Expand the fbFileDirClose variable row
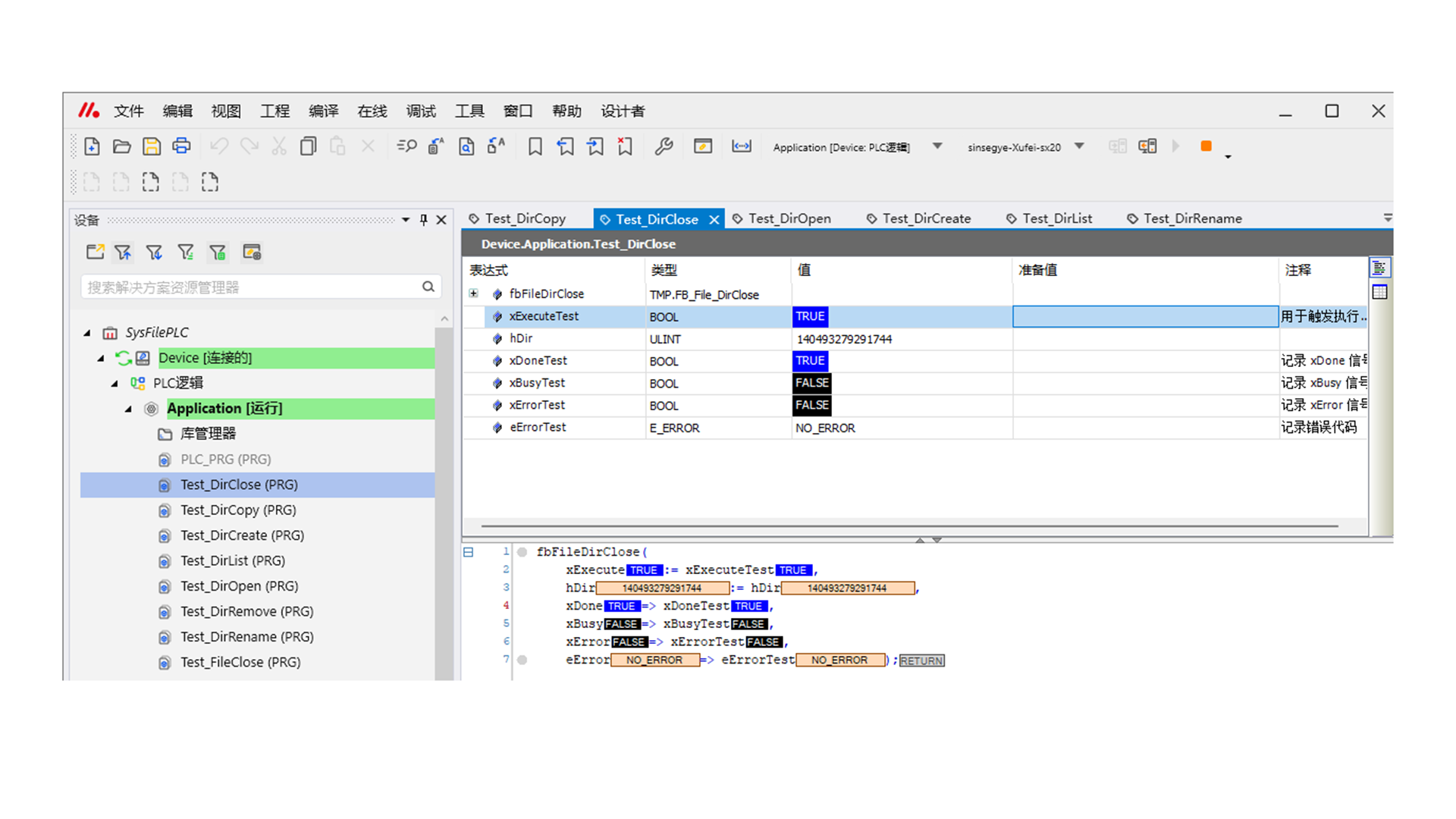 pos(473,293)
